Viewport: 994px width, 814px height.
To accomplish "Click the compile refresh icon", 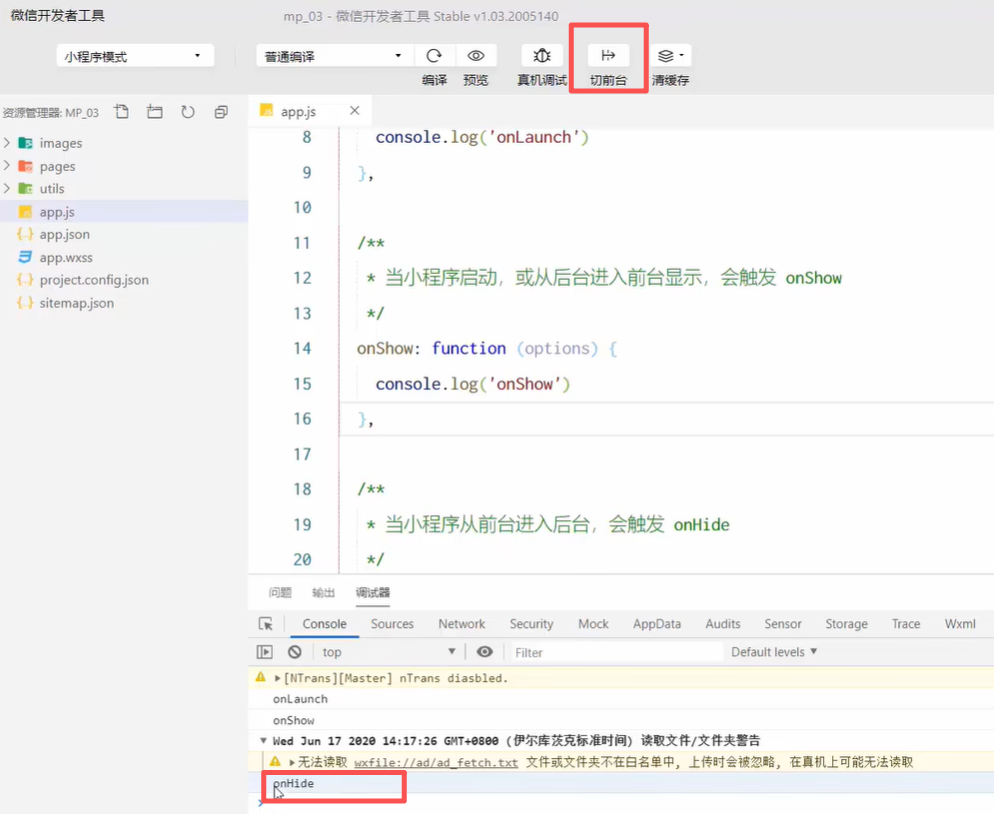I will (434, 56).
